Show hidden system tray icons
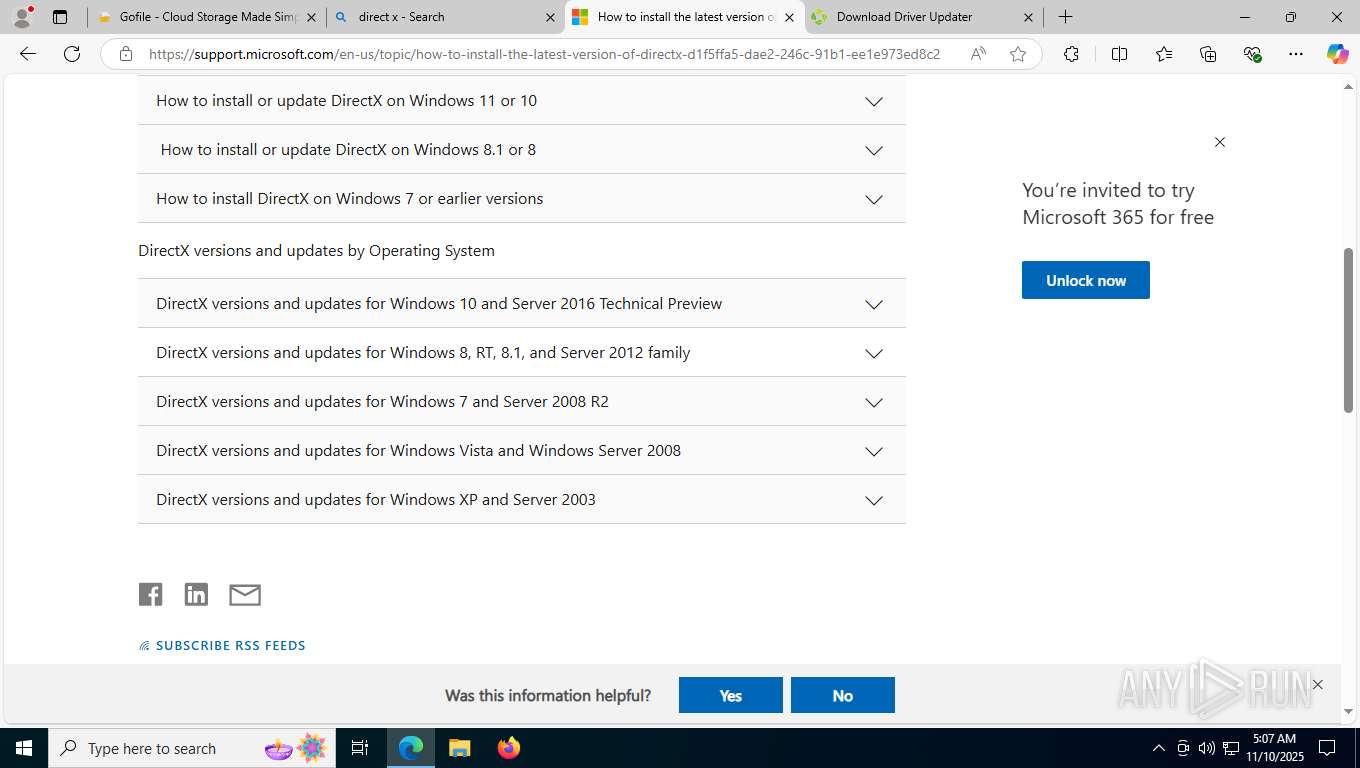The height and width of the screenshot is (768, 1360). point(1159,748)
